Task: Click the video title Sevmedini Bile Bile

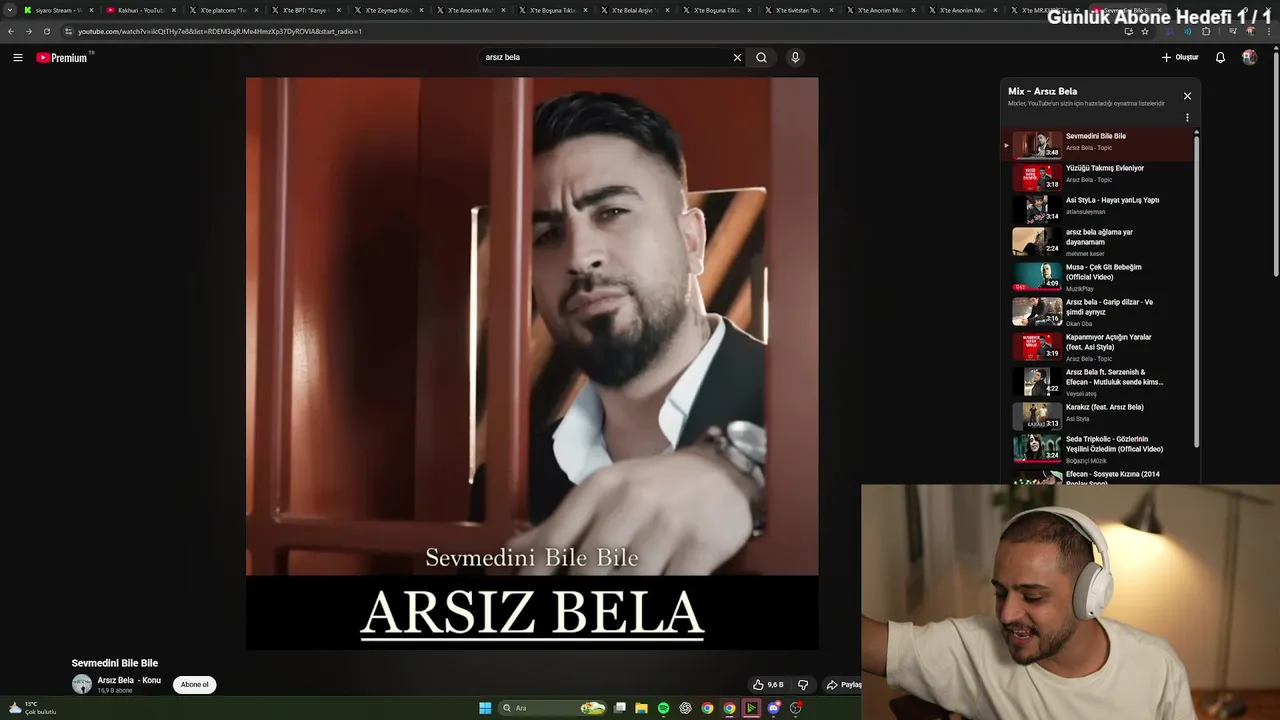Action: pyautogui.click(x=115, y=663)
